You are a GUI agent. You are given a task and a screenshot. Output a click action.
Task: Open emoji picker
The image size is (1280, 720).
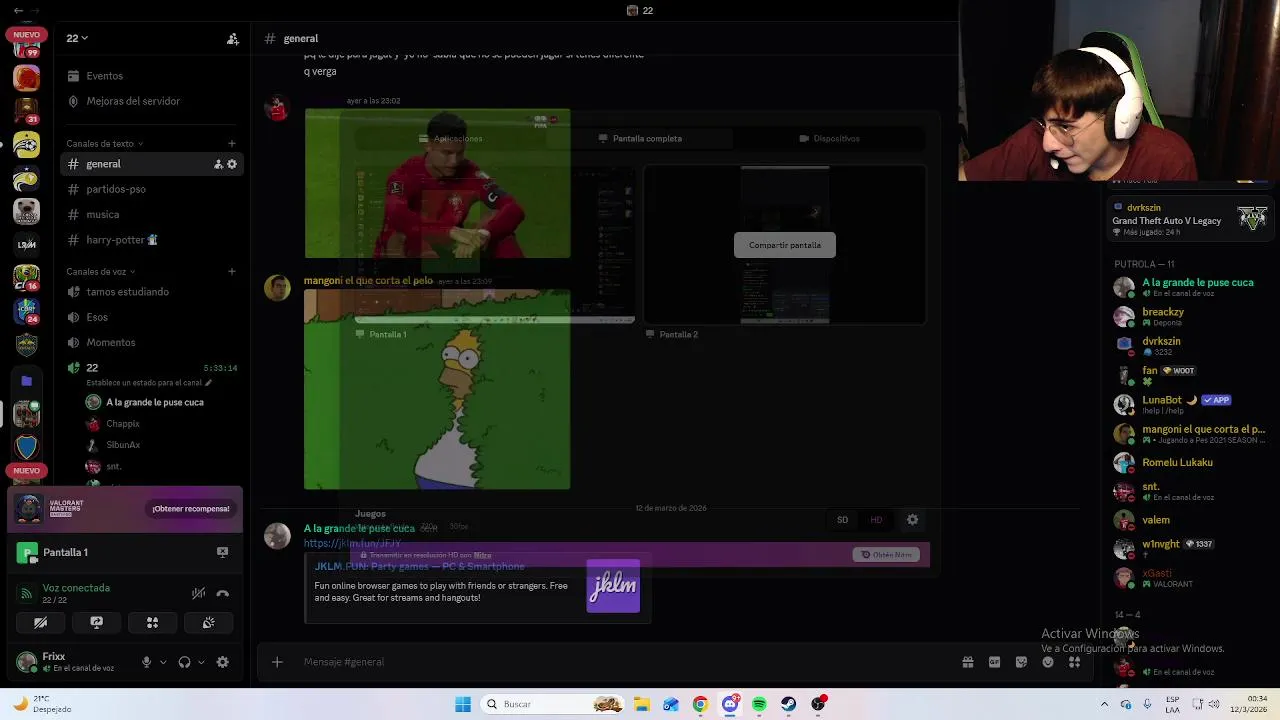point(1048,662)
